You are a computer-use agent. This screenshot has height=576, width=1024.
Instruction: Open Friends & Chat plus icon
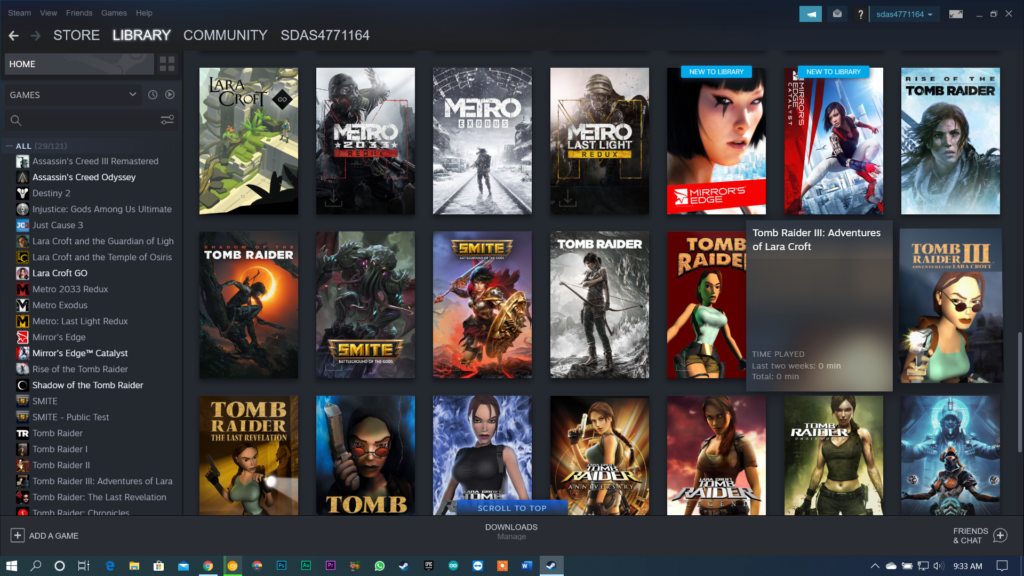tap(1000, 536)
